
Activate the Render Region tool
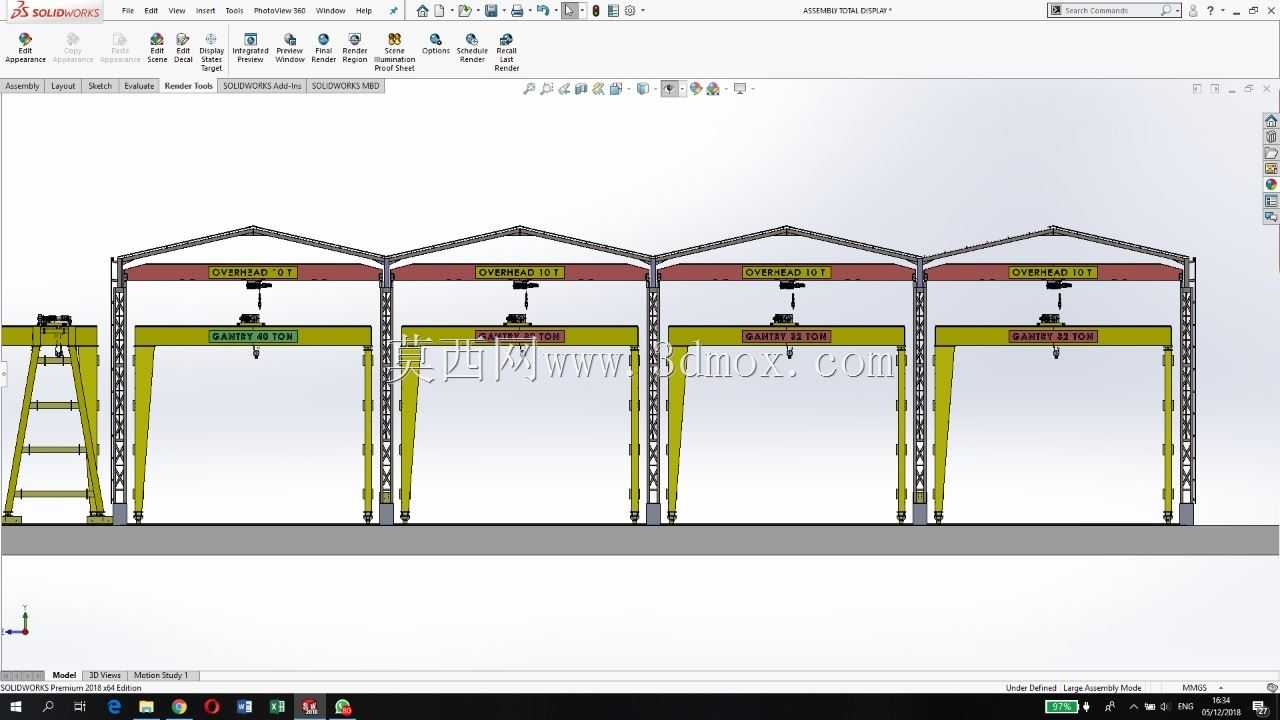pyautogui.click(x=355, y=48)
